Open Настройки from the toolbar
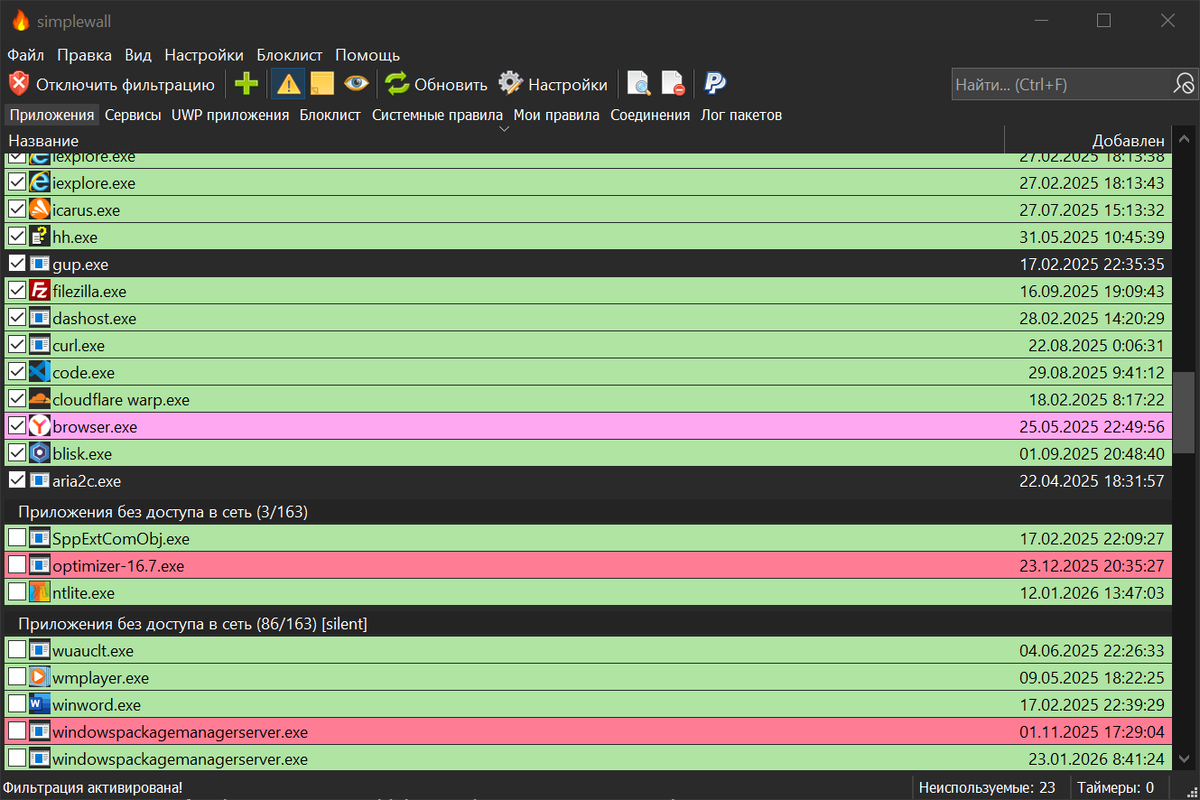 tap(553, 84)
